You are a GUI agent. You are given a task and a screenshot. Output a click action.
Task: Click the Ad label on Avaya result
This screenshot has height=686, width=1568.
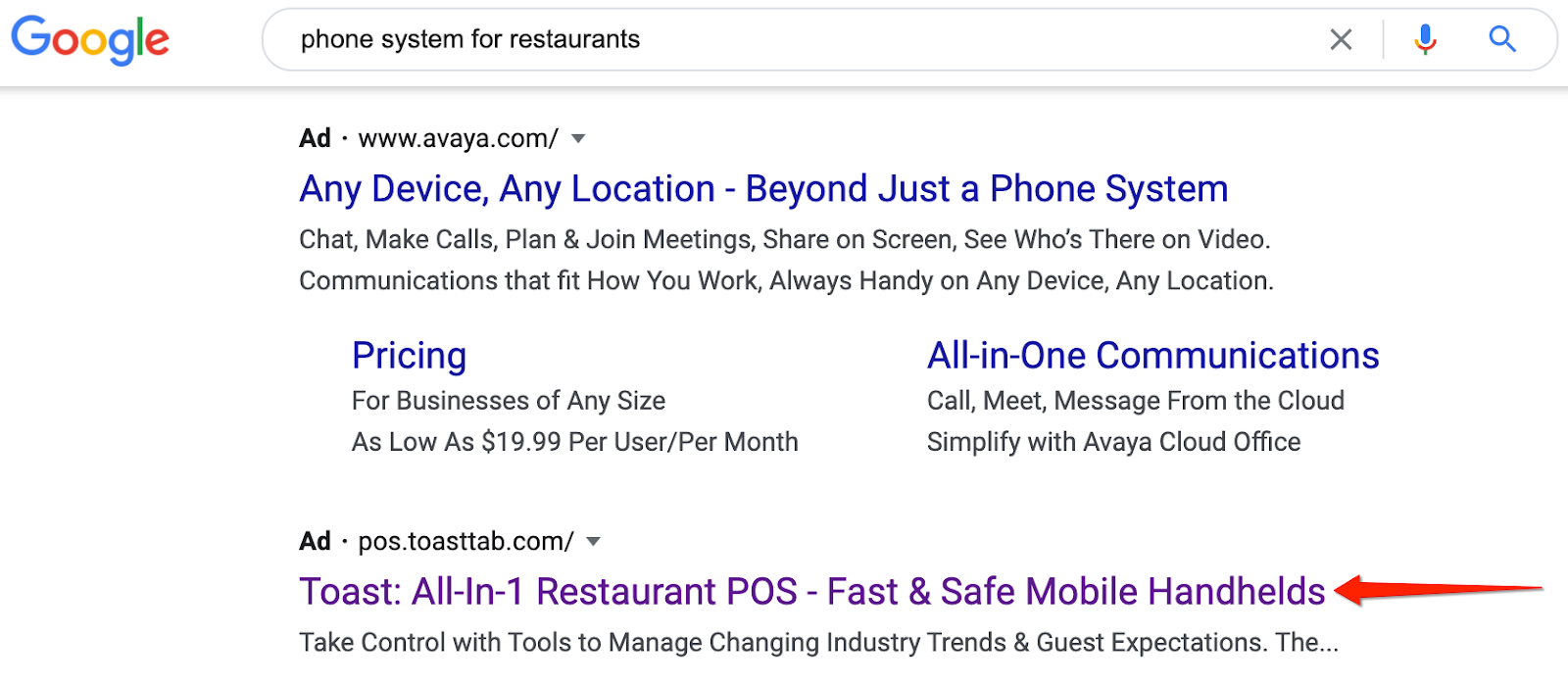pyautogui.click(x=315, y=139)
